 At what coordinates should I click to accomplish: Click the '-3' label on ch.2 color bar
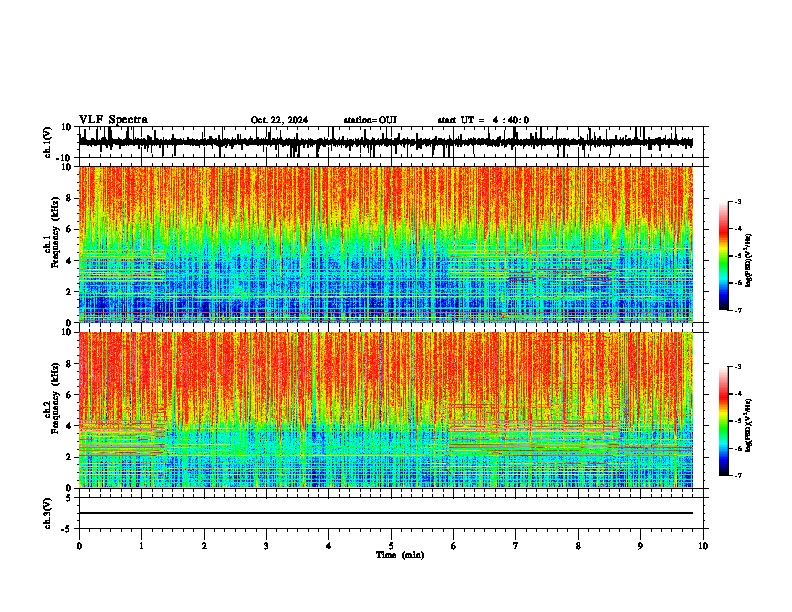tap(737, 367)
